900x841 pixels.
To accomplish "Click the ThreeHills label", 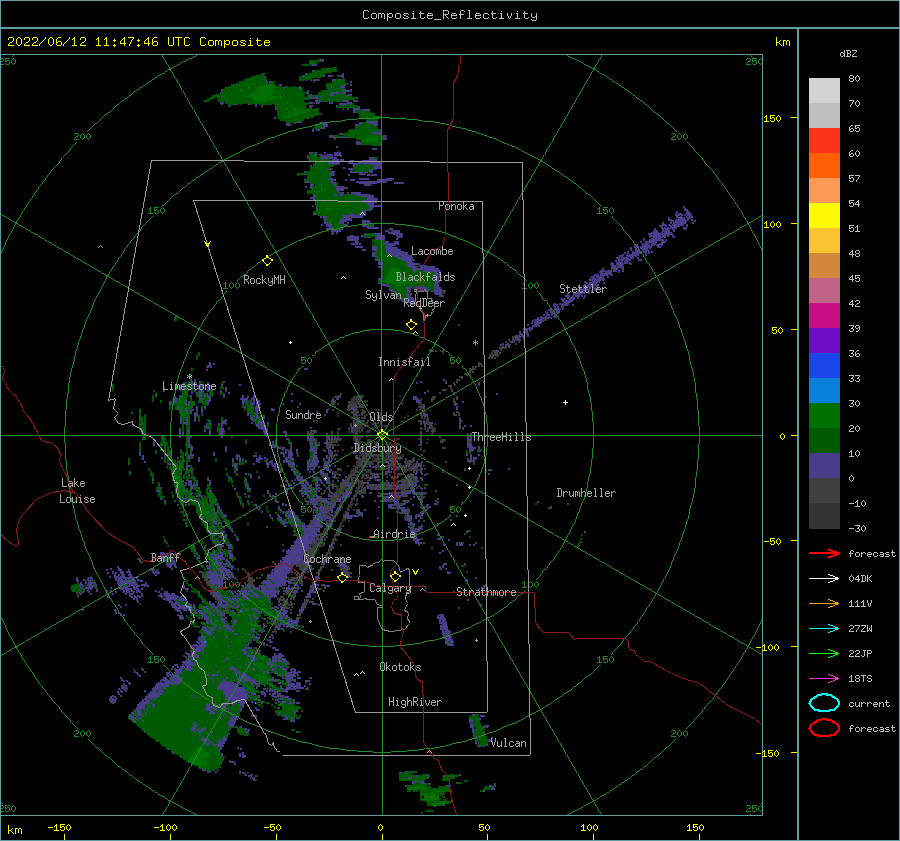I will [x=501, y=437].
